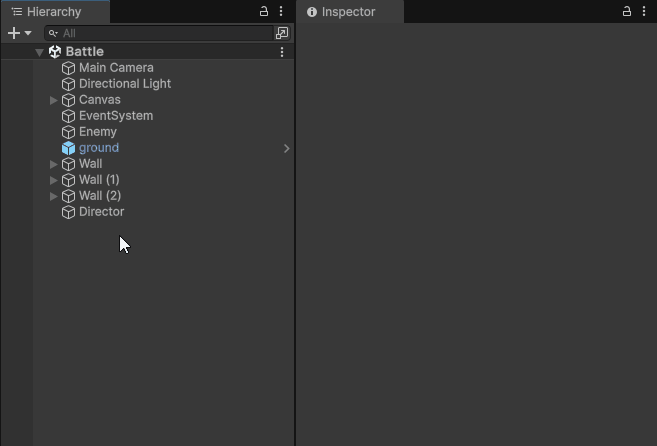Expand the Canvas object
Screen dimensions: 657x446
click(54, 100)
